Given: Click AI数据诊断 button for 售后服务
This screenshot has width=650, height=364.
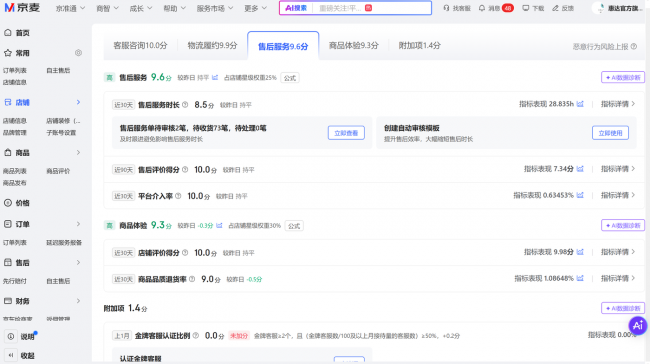Looking at the screenshot, I should tap(623, 78).
